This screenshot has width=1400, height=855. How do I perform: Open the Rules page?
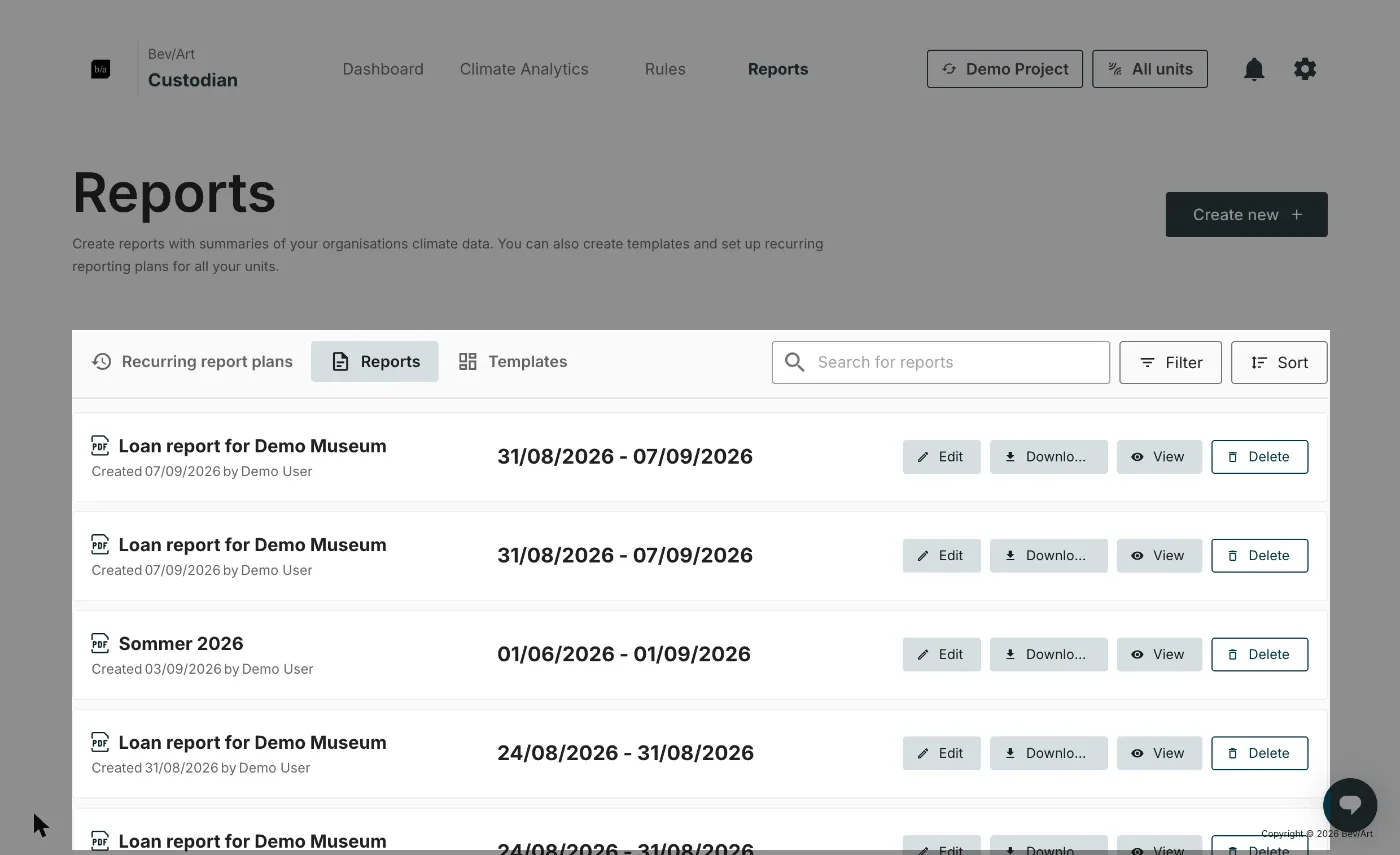[665, 69]
